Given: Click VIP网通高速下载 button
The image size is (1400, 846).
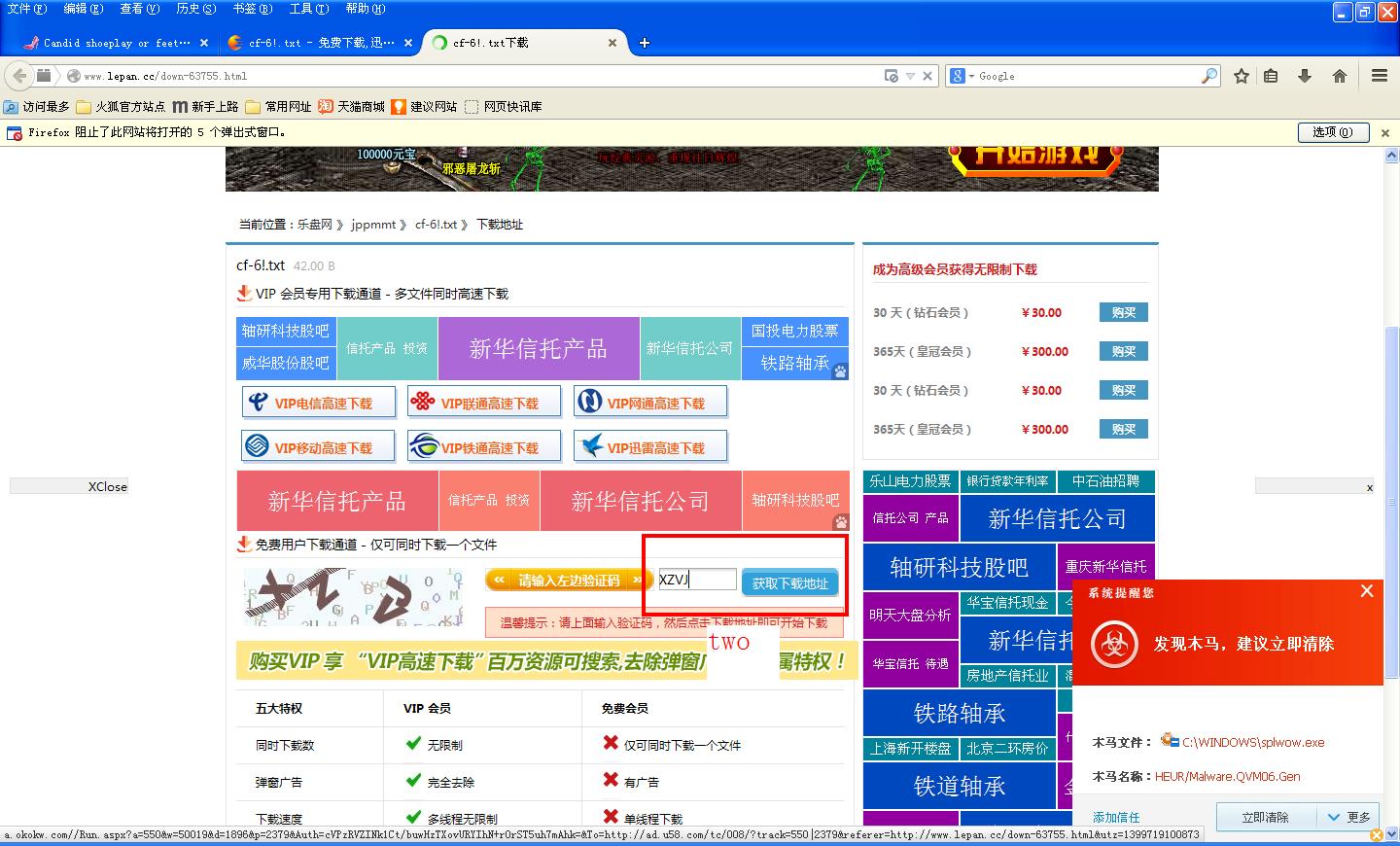Looking at the screenshot, I should pos(650,403).
